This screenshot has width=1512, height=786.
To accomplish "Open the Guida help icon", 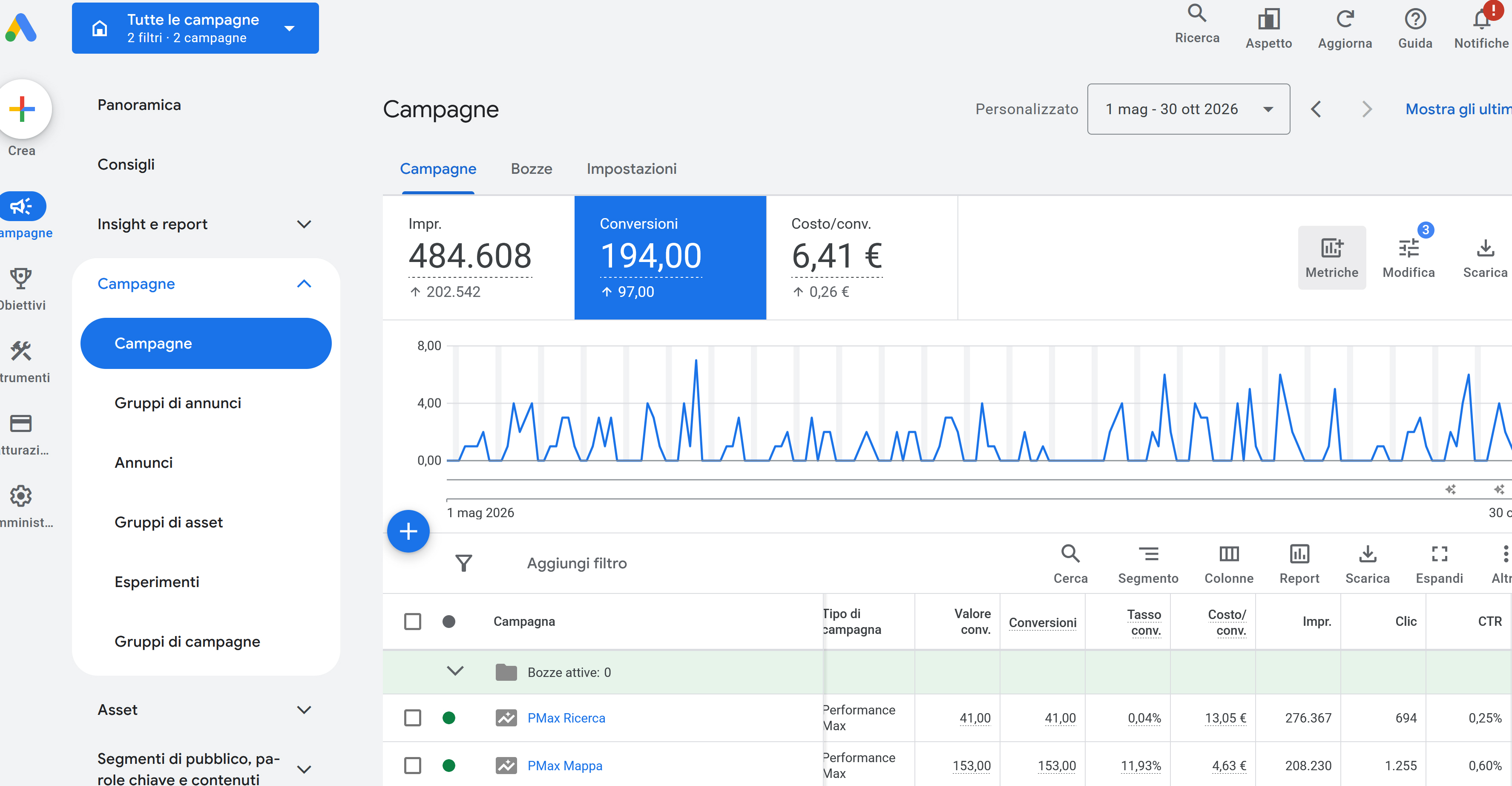I will [x=1414, y=19].
